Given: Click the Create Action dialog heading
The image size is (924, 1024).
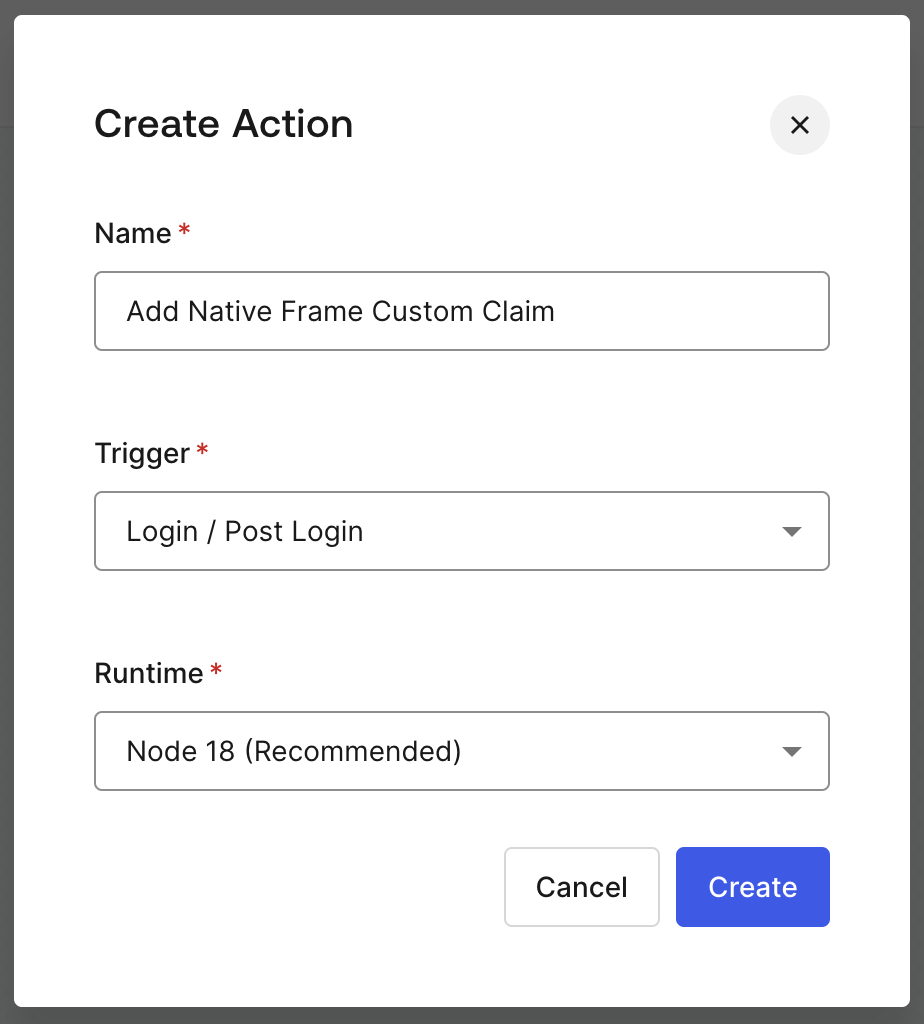Looking at the screenshot, I should [224, 123].
